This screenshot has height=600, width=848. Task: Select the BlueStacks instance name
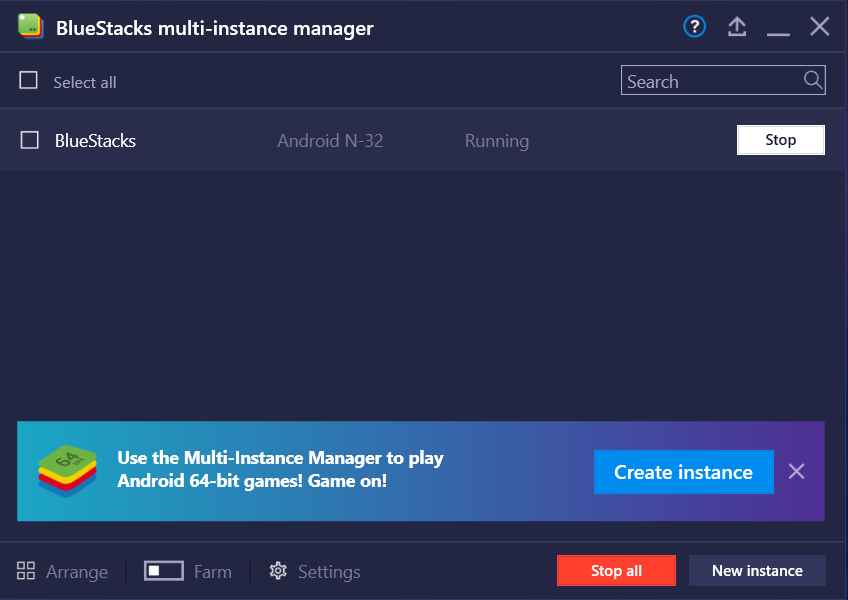pos(95,141)
